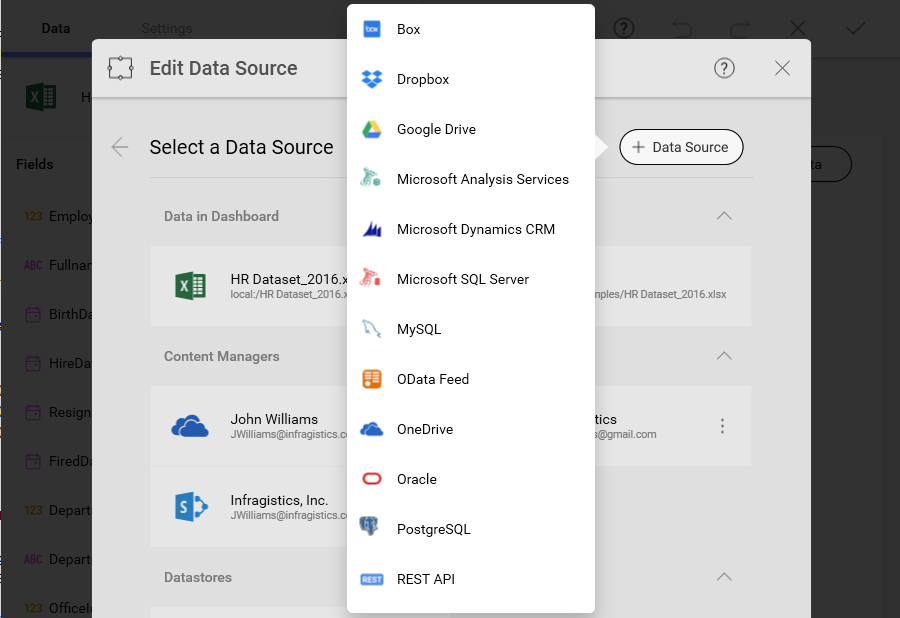Click the Microsoft Dynamics CRM icon

[x=372, y=229]
